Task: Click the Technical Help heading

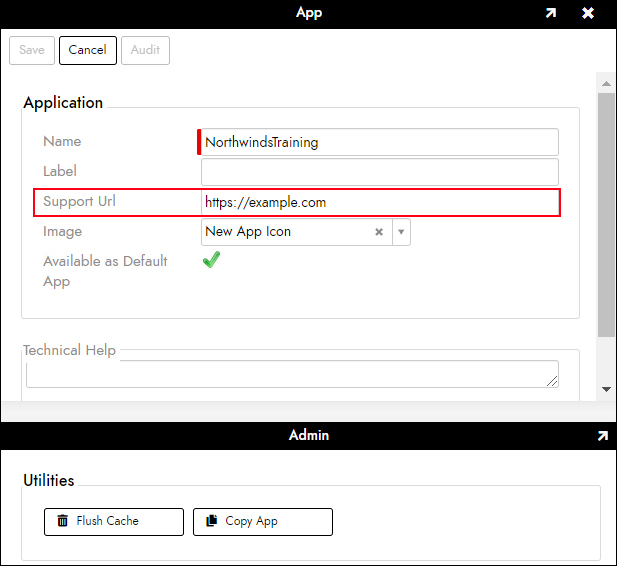Action: (69, 350)
